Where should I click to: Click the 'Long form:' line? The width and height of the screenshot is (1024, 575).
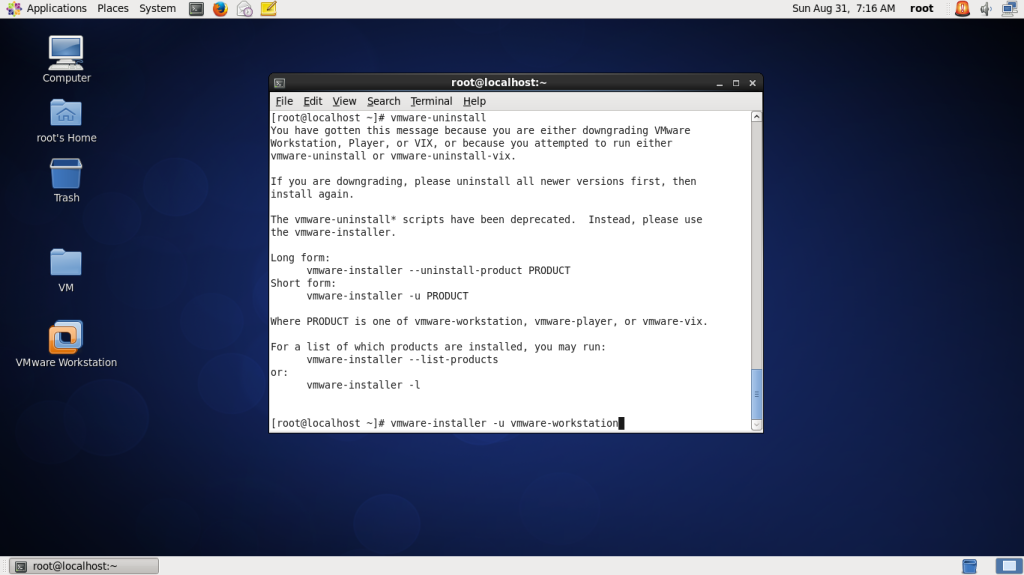click(x=300, y=257)
